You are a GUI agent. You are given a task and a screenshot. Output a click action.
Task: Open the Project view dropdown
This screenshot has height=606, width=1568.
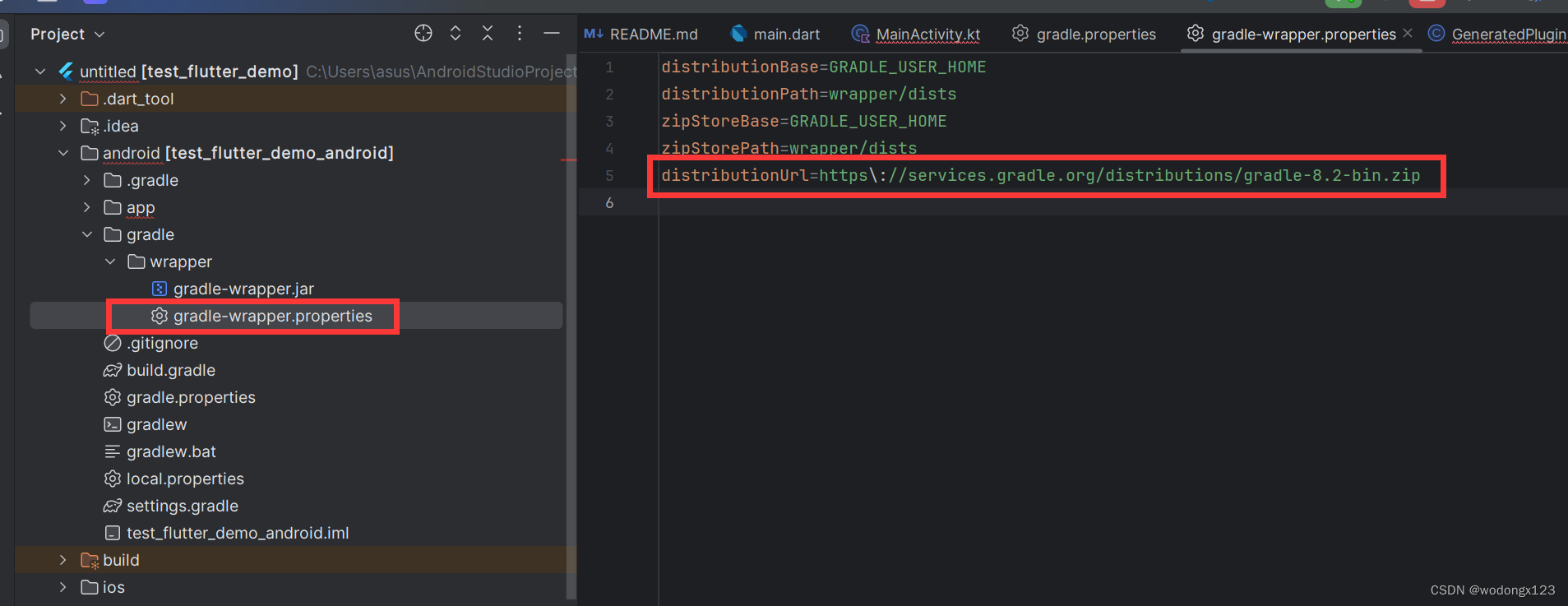pyautogui.click(x=67, y=34)
